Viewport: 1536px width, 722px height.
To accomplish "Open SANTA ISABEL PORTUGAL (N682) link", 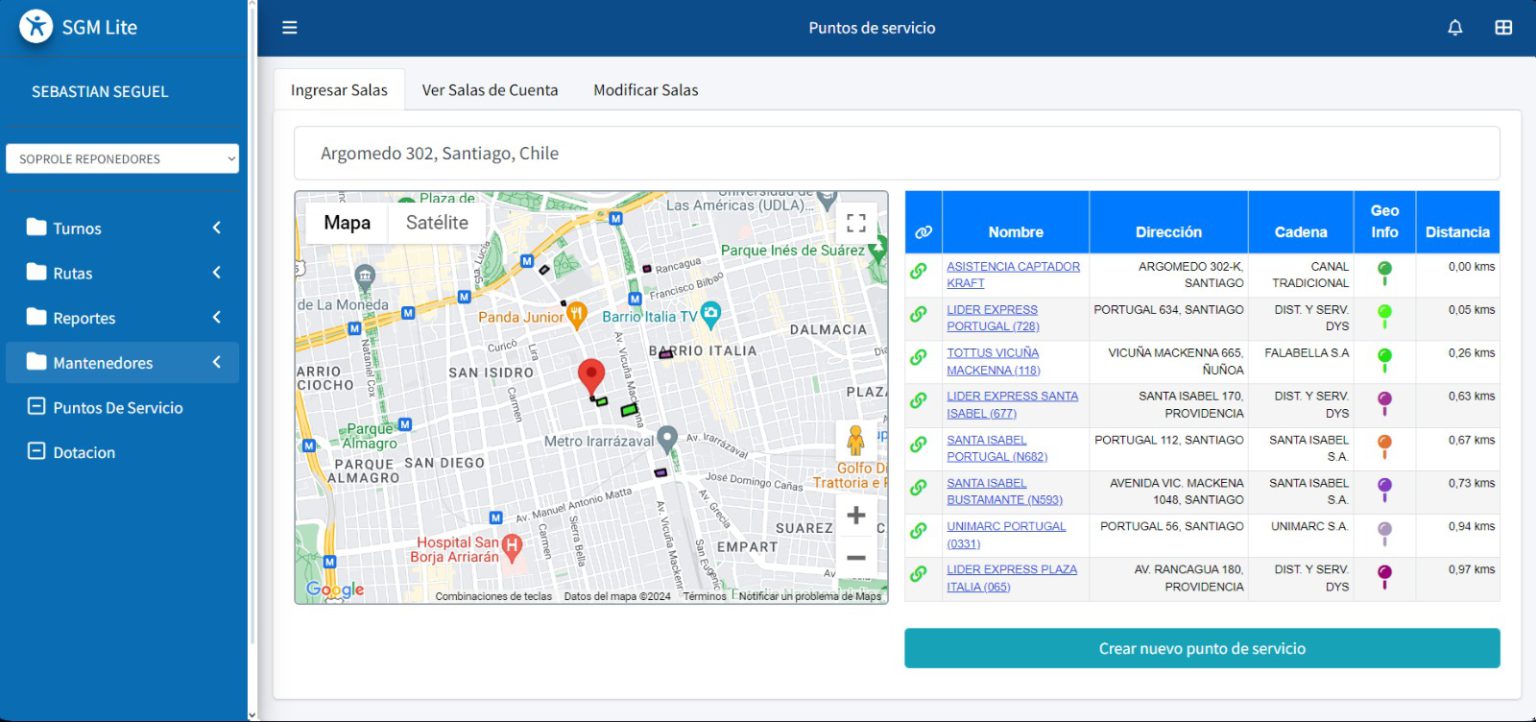I will 997,448.
